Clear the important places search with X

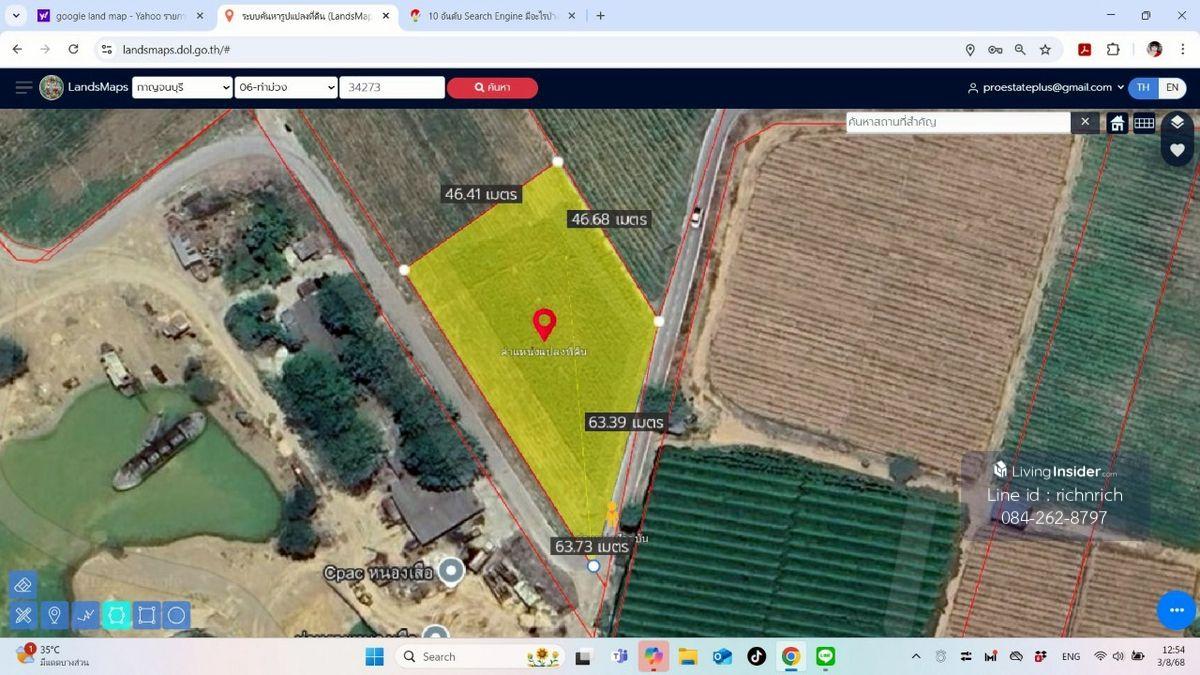(1085, 122)
